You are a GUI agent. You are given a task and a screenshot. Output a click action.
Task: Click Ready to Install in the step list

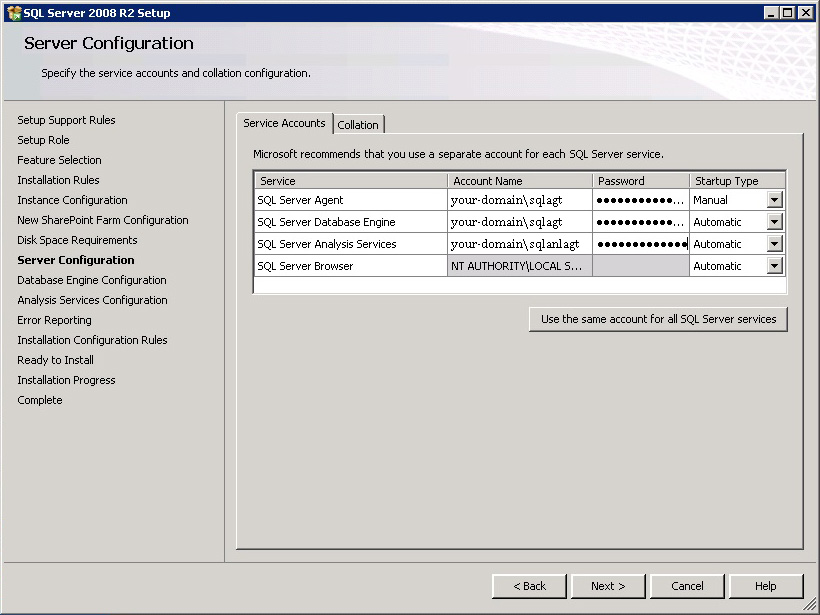point(55,360)
